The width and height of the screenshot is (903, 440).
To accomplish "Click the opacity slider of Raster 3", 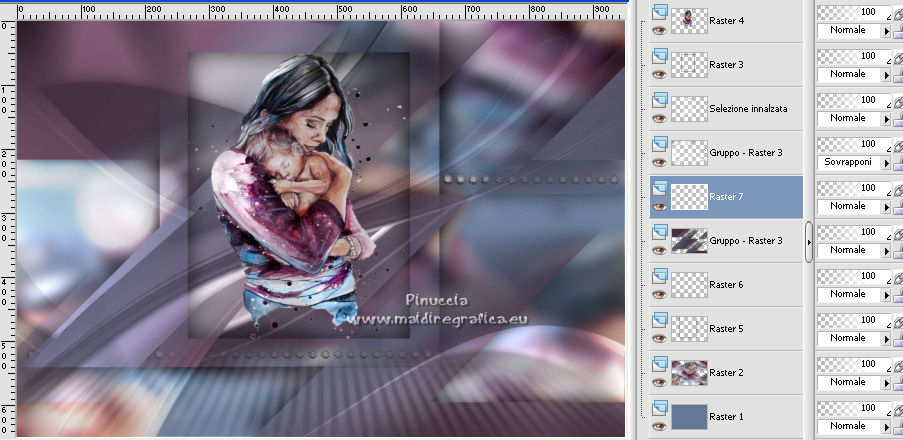I will (854, 56).
